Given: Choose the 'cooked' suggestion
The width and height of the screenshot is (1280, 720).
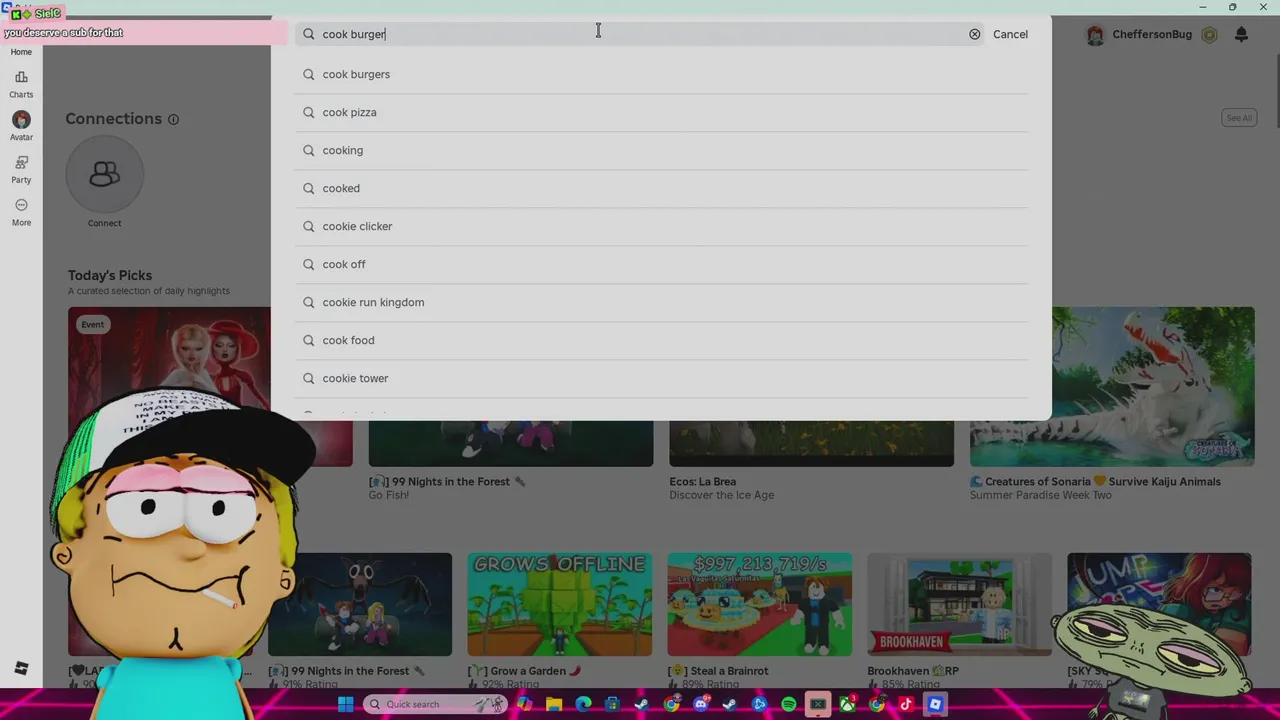Looking at the screenshot, I should click(662, 188).
